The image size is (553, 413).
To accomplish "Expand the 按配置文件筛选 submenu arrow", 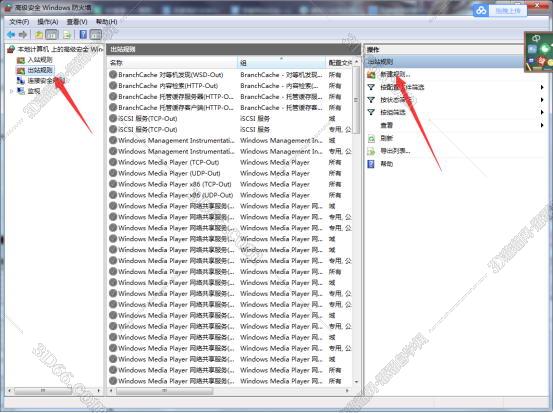I will coord(542,87).
